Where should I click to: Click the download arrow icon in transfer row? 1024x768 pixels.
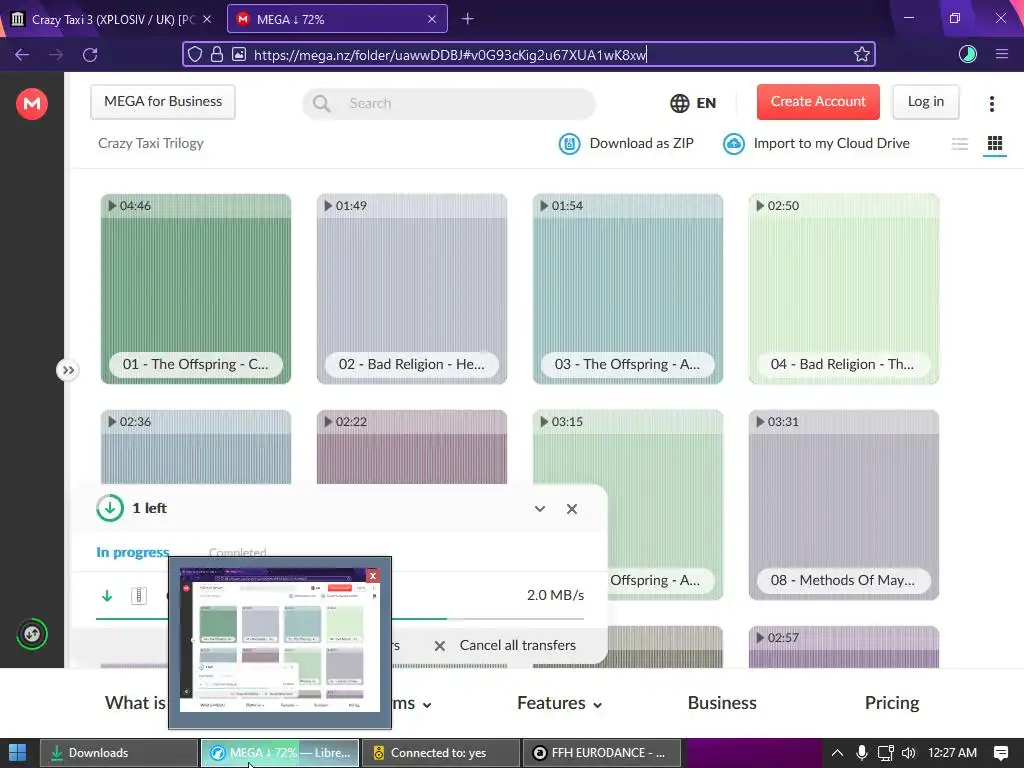click(107, 596)
